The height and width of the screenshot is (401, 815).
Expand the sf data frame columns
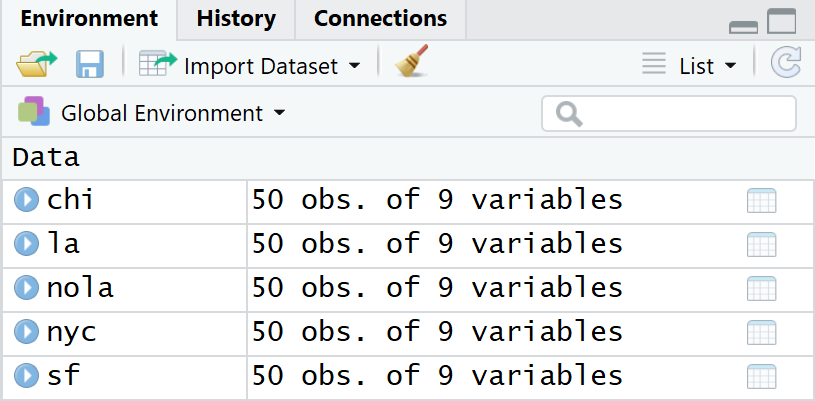pos(25,377)
